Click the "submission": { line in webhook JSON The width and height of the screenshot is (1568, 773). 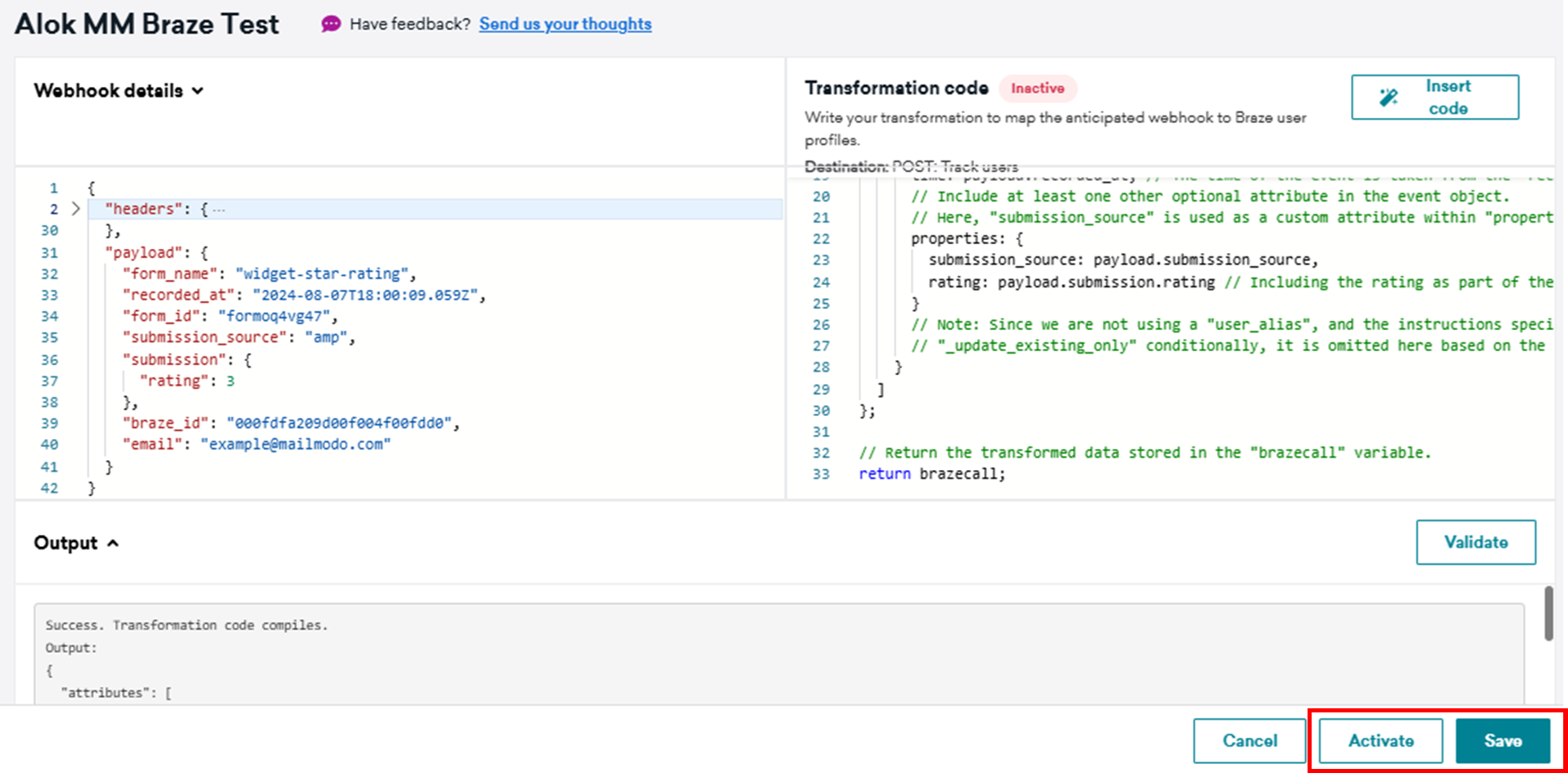[x=187, y=359]
